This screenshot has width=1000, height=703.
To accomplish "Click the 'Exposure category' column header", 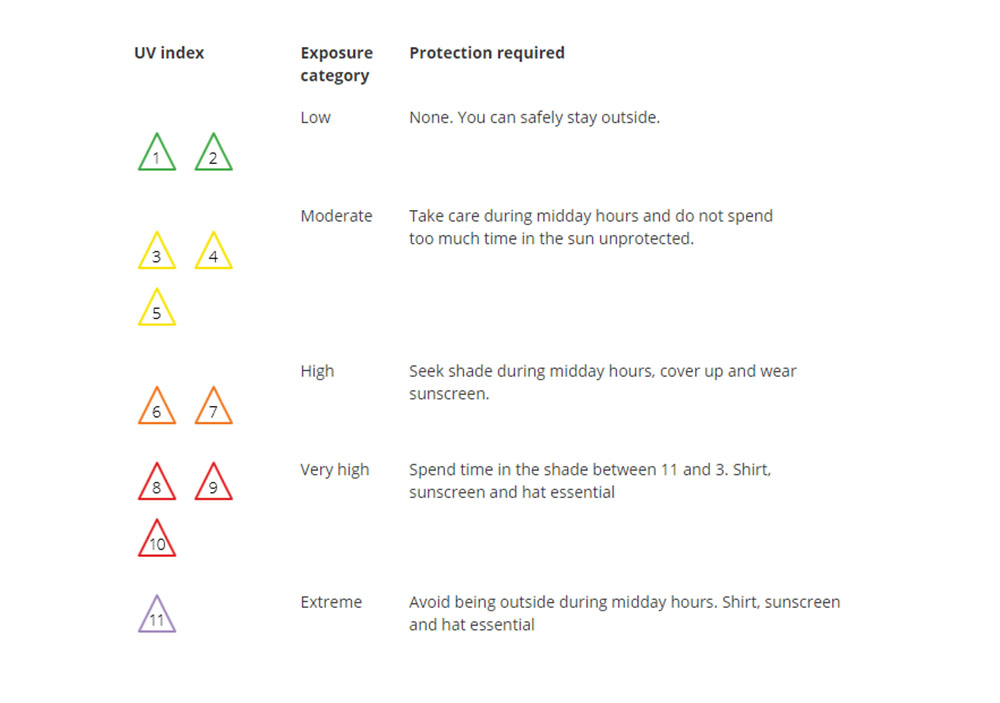I will click(337, 64).
